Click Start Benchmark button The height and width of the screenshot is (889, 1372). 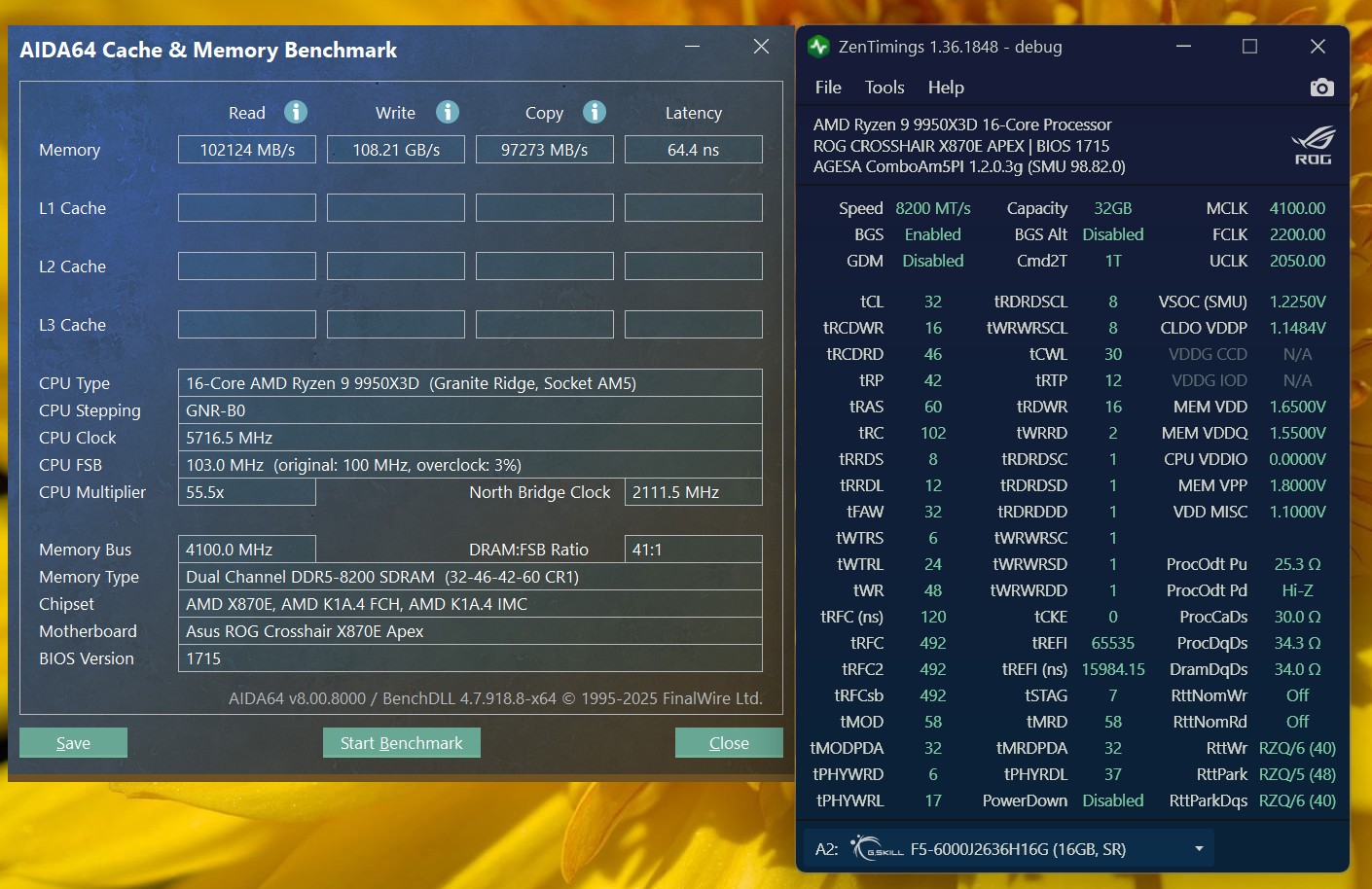tap(401, 743)
